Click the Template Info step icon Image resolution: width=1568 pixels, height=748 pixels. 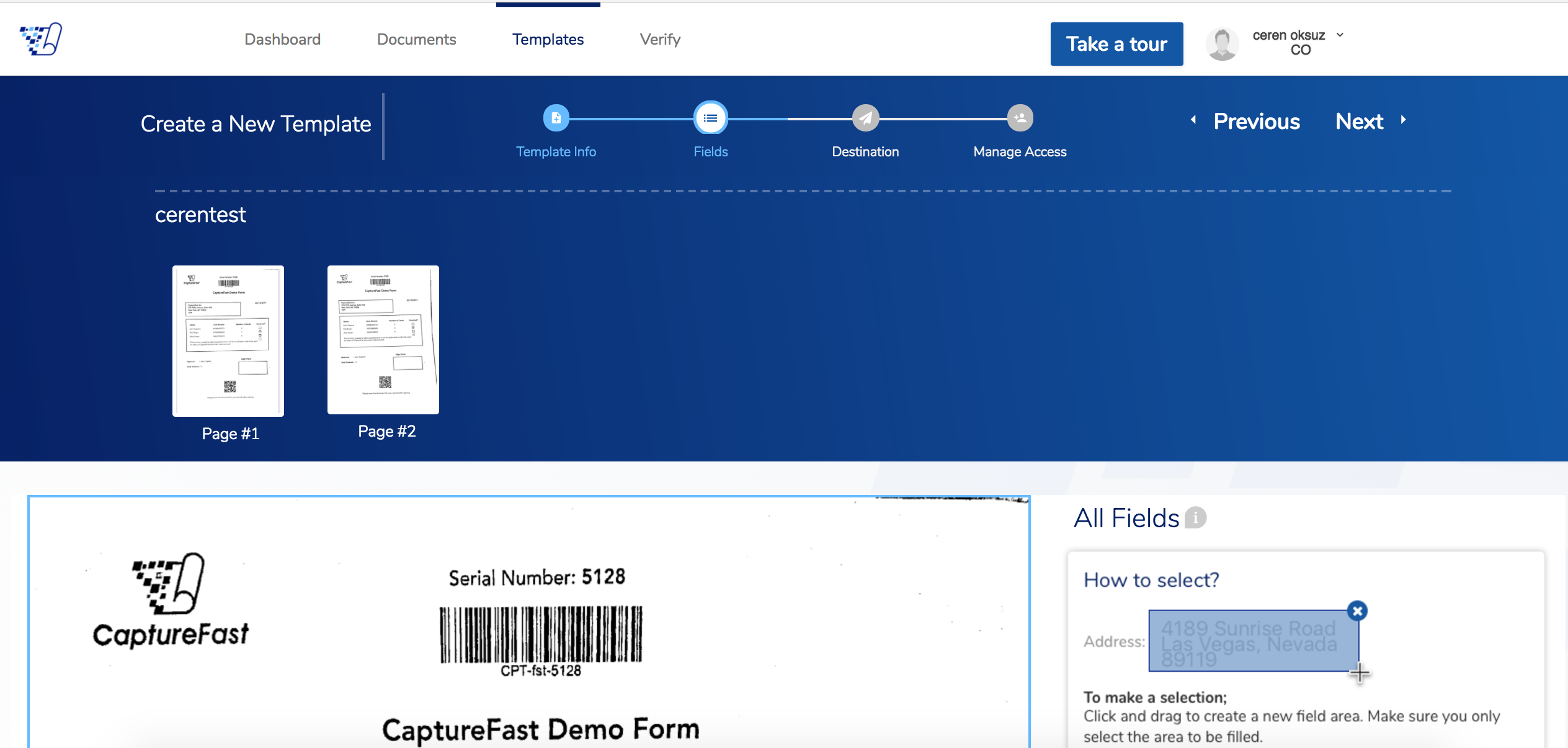(556, 118)
